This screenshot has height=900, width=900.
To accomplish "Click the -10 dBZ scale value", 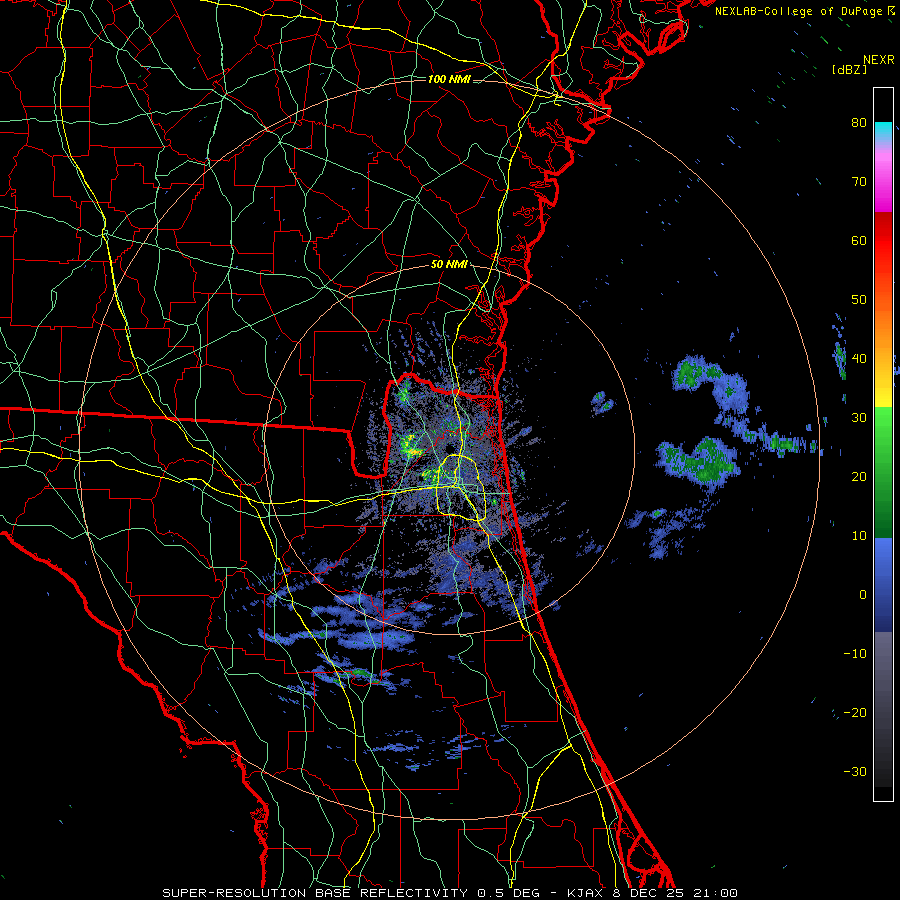I will coord(855,654).
